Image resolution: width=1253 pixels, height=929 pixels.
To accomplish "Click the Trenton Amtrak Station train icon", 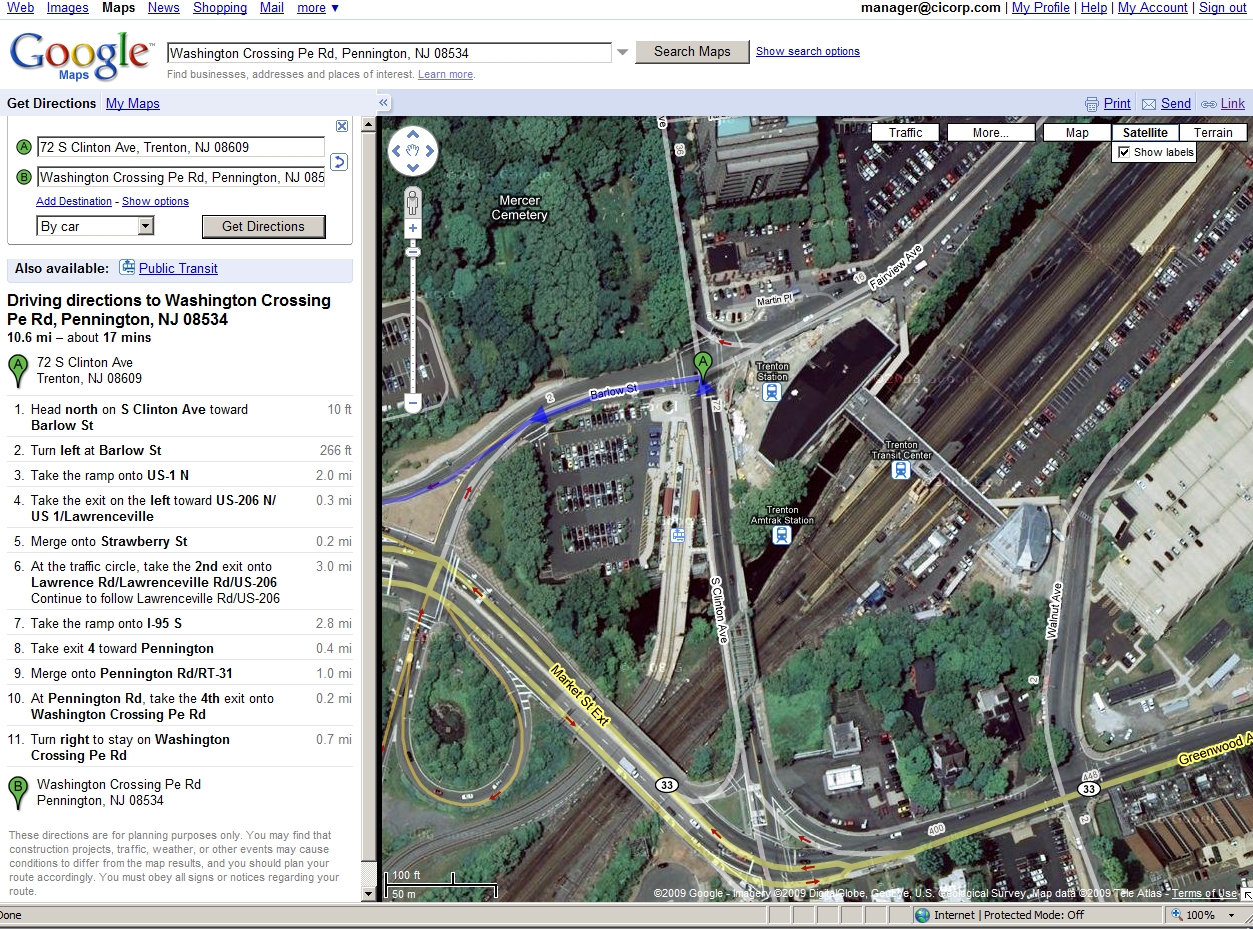I will point(782,534).
